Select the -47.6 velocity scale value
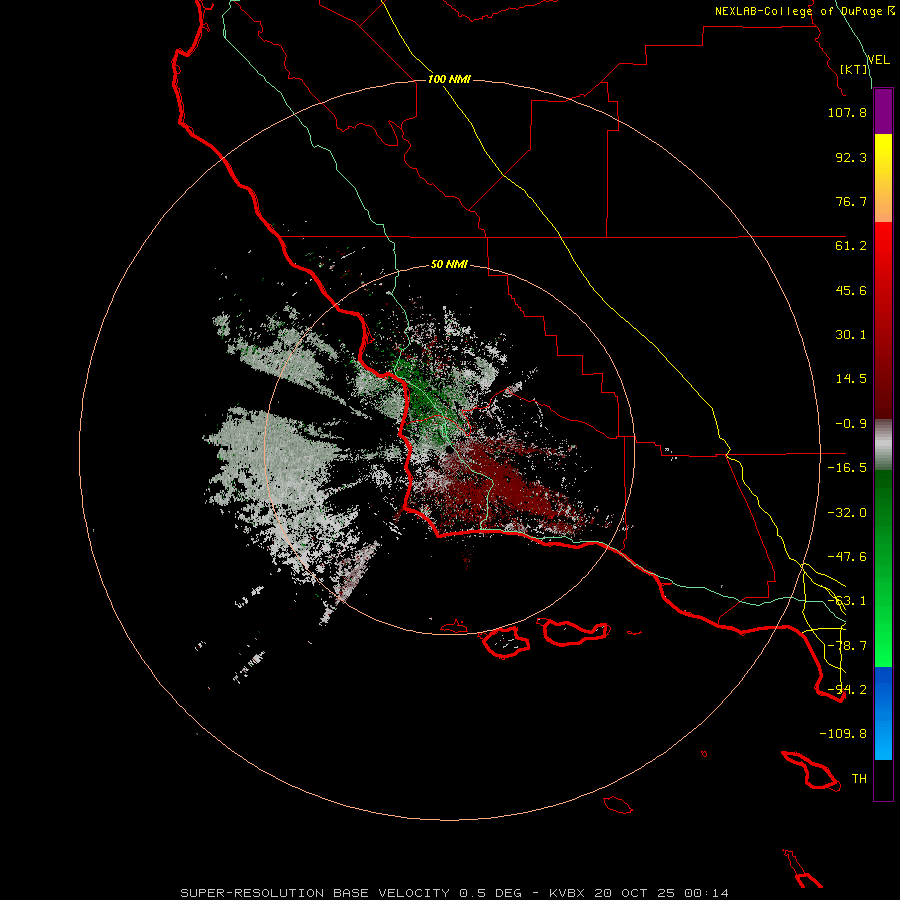 click(x=847, y=557)
